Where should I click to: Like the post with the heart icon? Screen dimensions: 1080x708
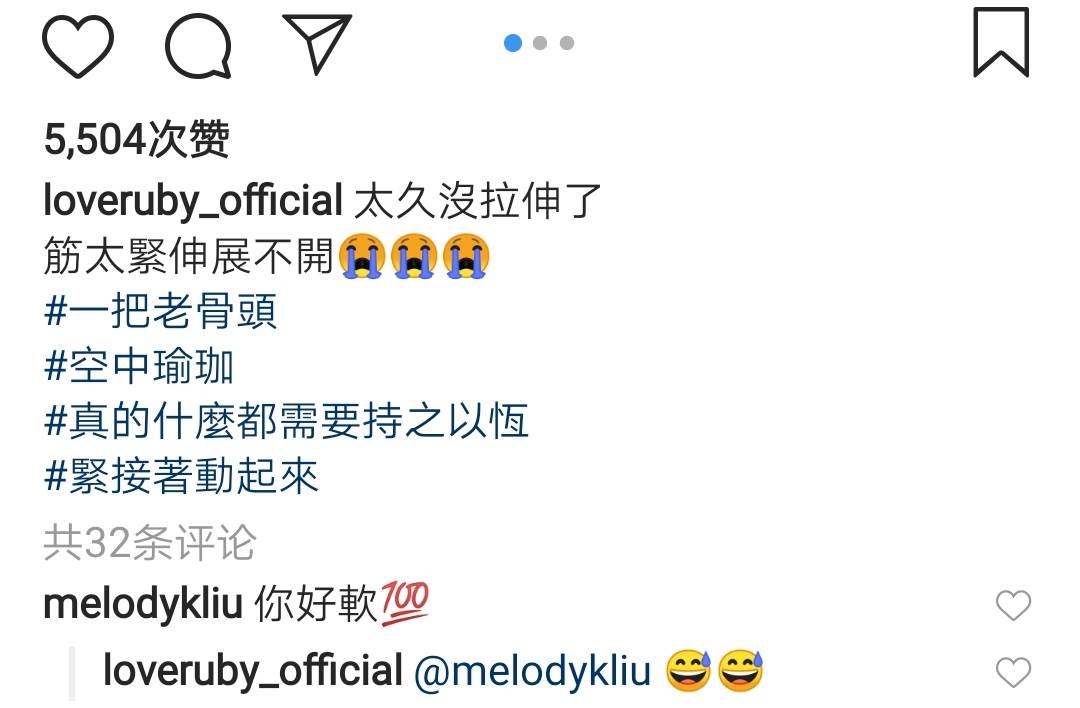(78, 45)
